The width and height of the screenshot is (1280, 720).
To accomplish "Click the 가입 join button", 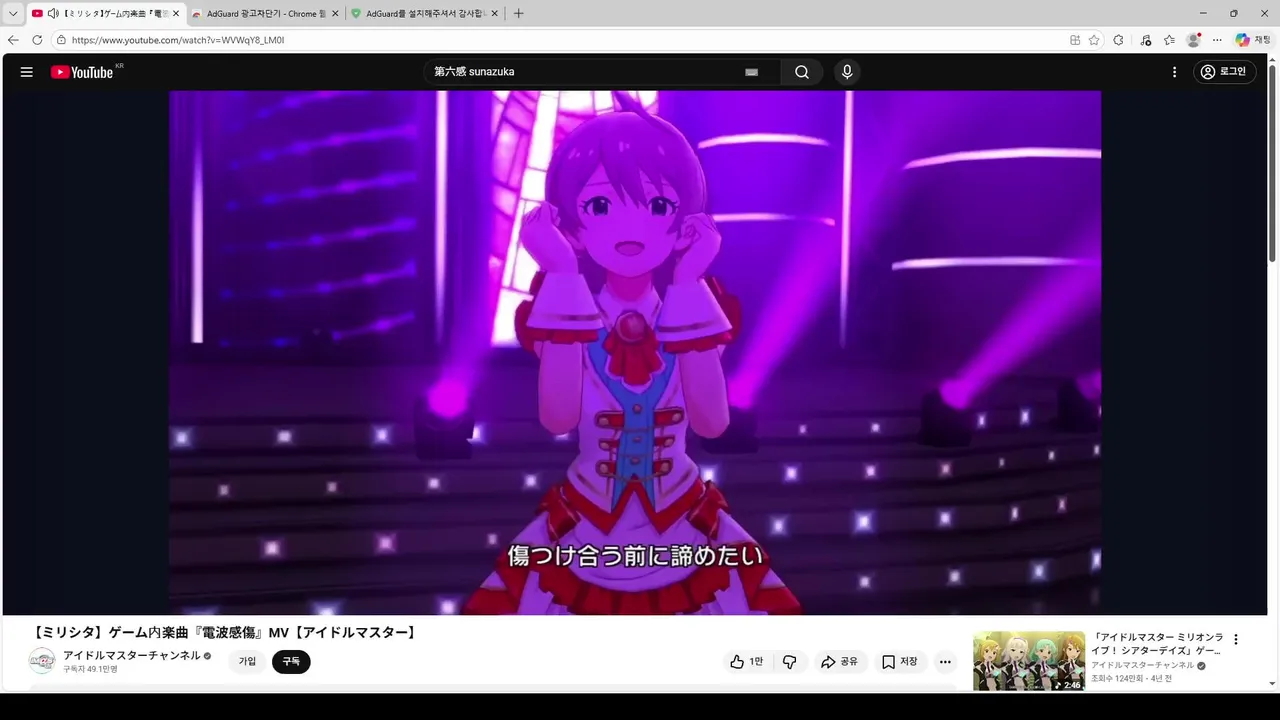I will (x=247, y=662).
